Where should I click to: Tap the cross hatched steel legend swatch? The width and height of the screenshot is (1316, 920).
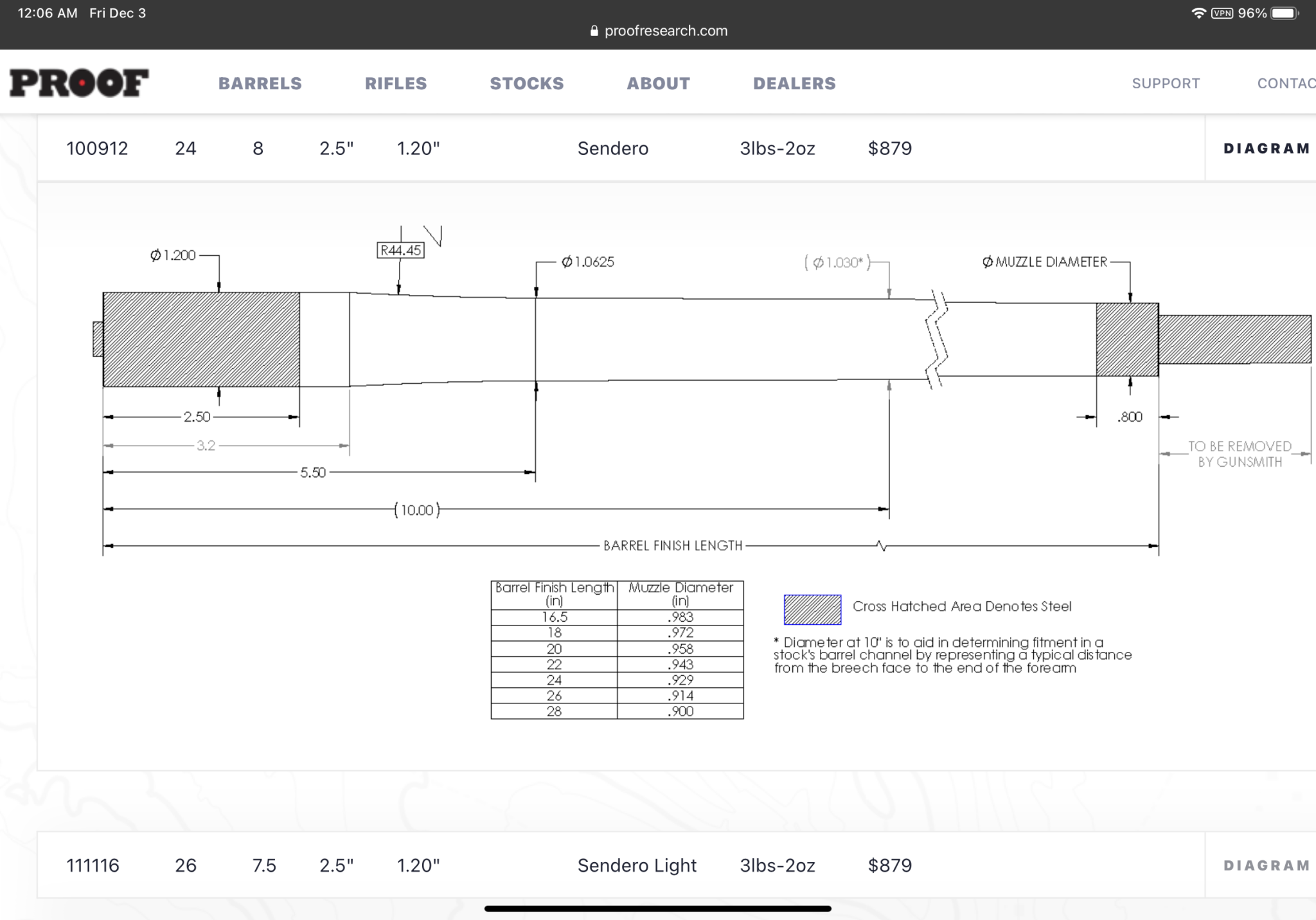pyautogui.click(x=812, y=609)
